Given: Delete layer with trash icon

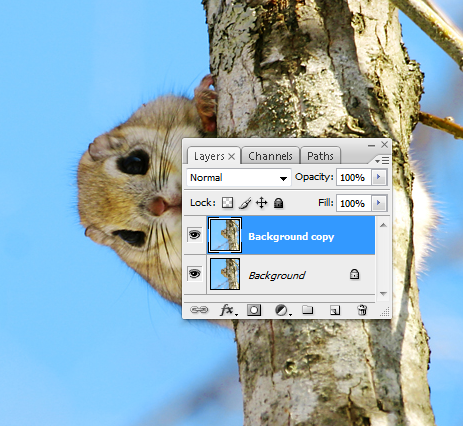Looking at the screenshot, I should [x=362, y=310].
